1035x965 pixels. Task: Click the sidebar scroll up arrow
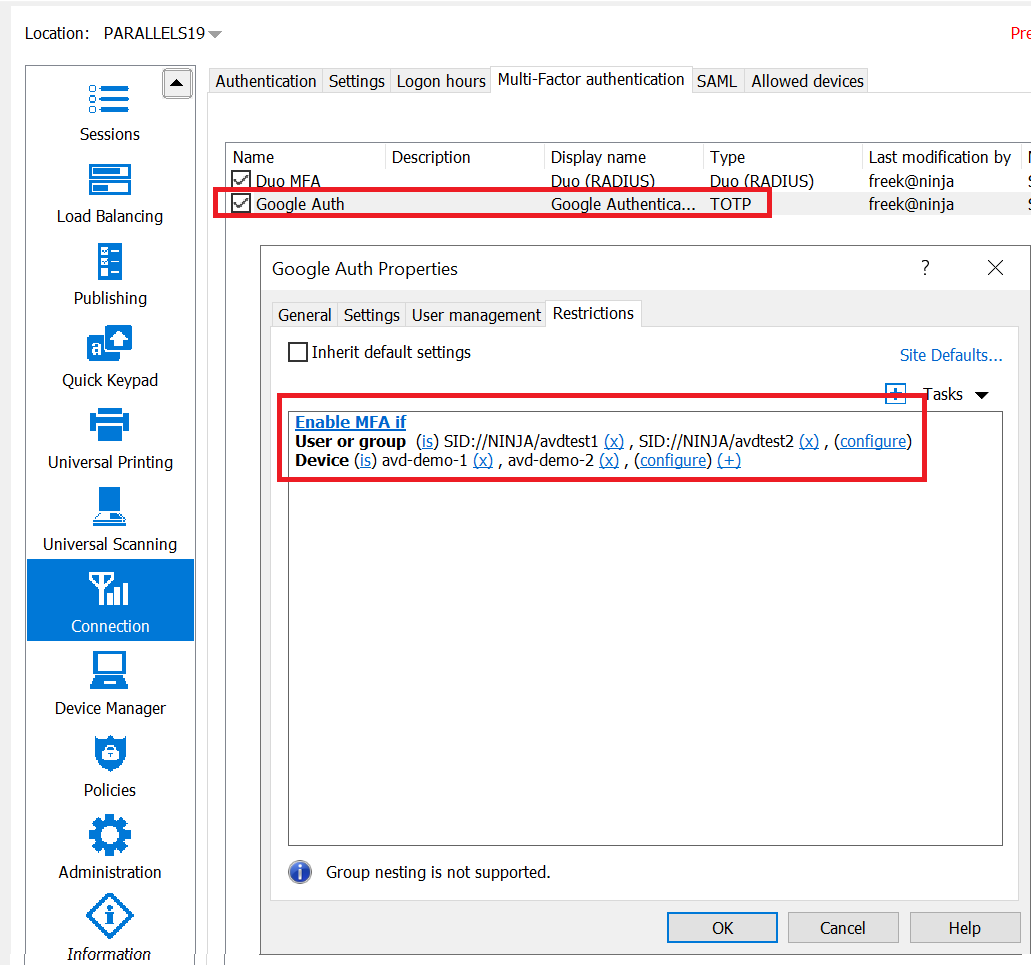click(177, 83)
